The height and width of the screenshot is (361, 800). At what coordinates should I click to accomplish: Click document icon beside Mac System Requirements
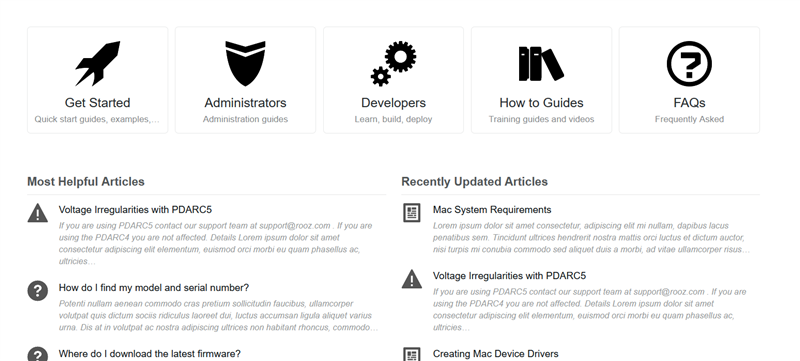(x=412, y=213)
